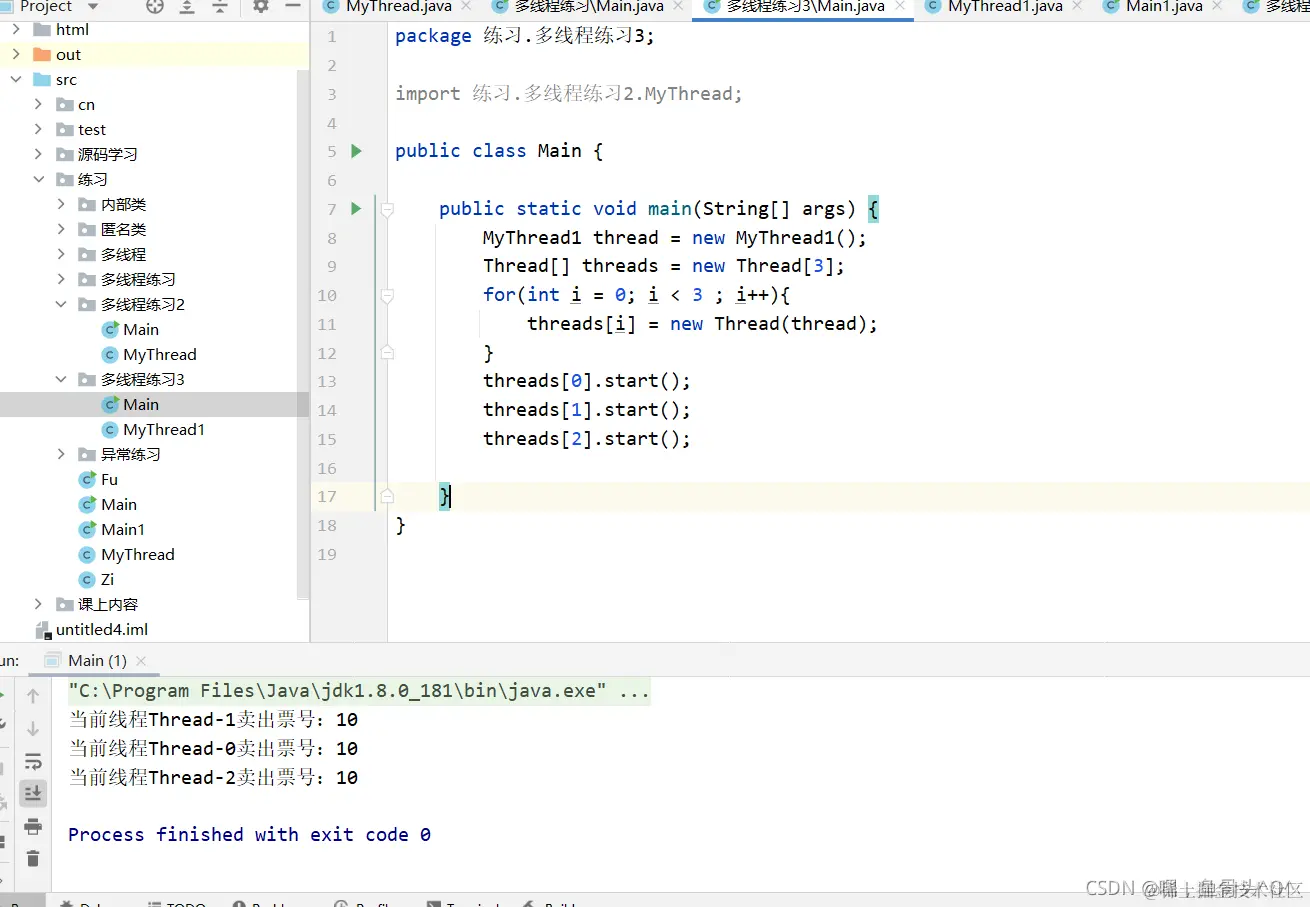Toggle soft-wrap in the Run console

tap(33, 761)
